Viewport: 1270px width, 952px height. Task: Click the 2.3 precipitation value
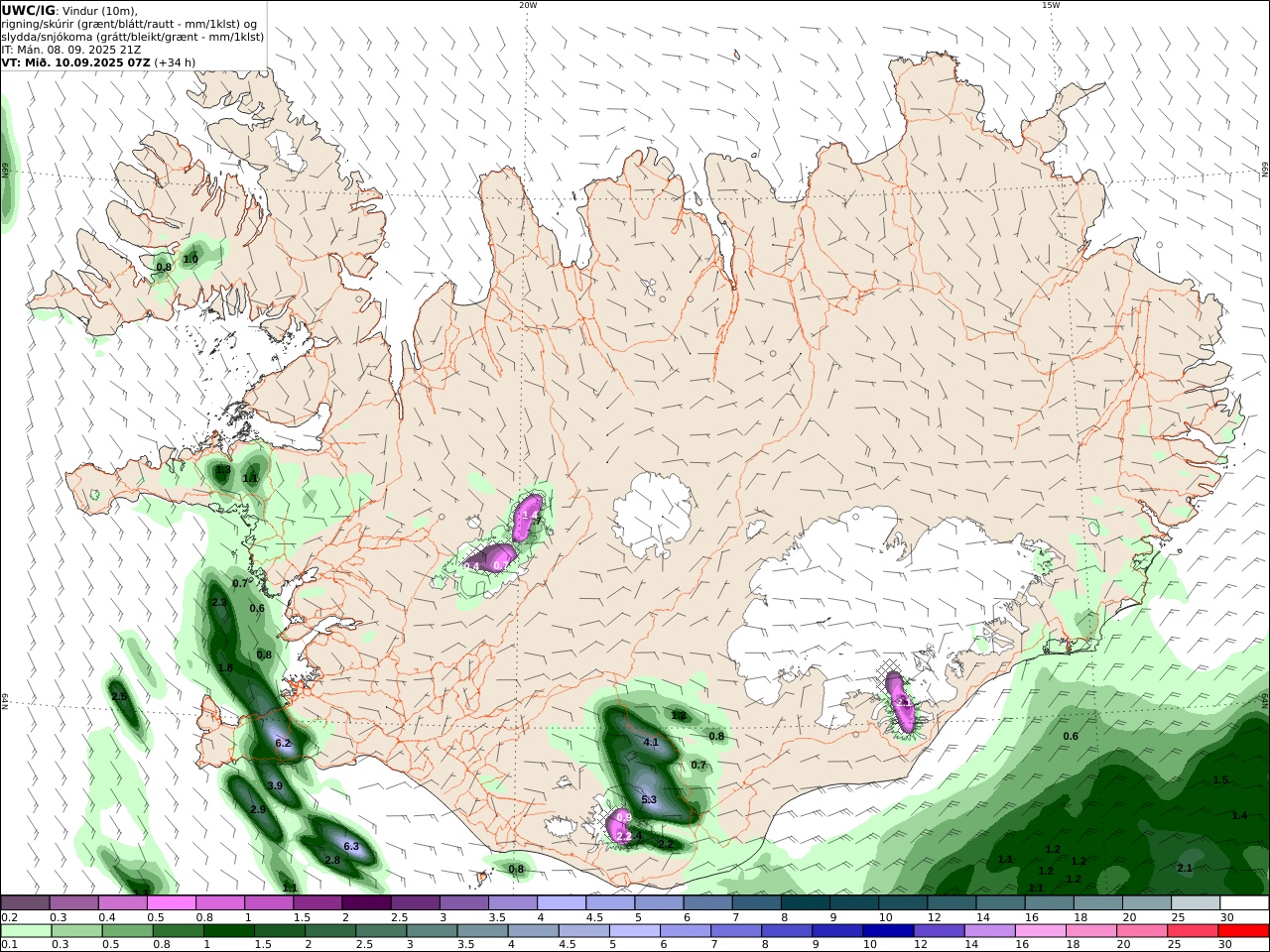tap(219, 602)
